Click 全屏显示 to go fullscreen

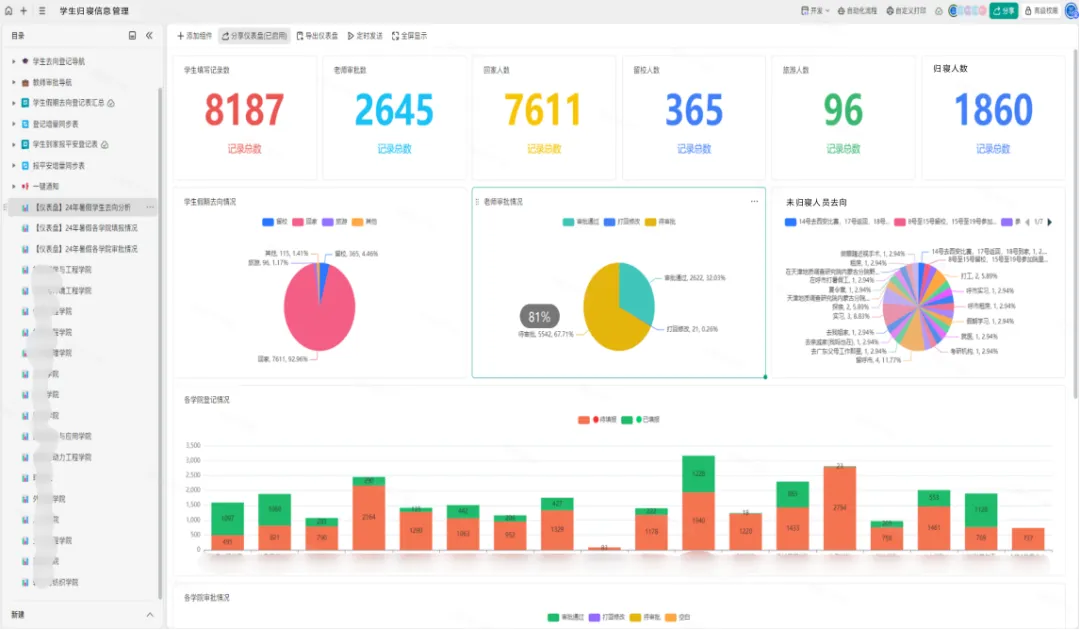coord(409,36)
